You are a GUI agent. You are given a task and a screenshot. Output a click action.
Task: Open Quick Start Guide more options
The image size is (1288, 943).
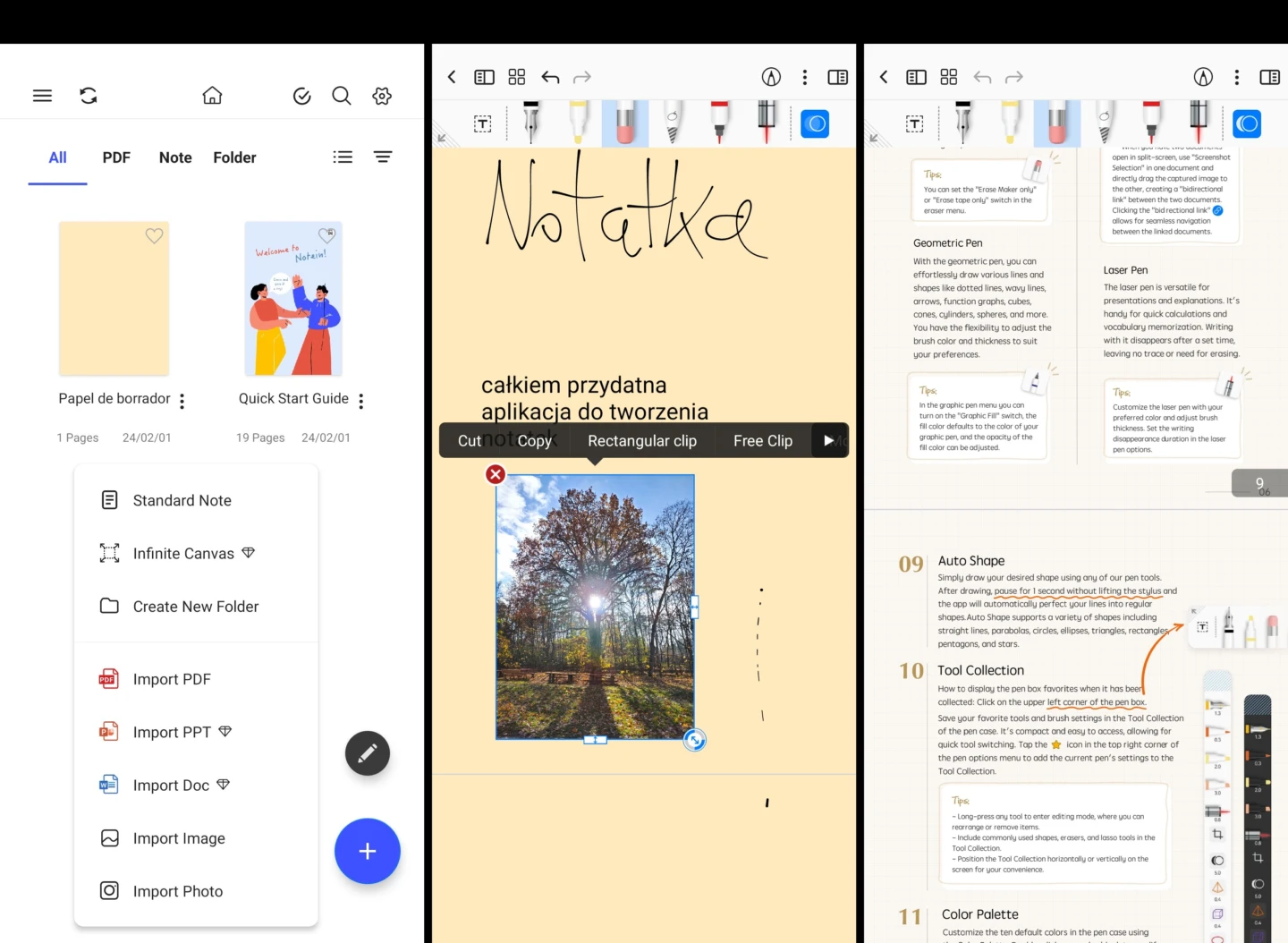361,401
